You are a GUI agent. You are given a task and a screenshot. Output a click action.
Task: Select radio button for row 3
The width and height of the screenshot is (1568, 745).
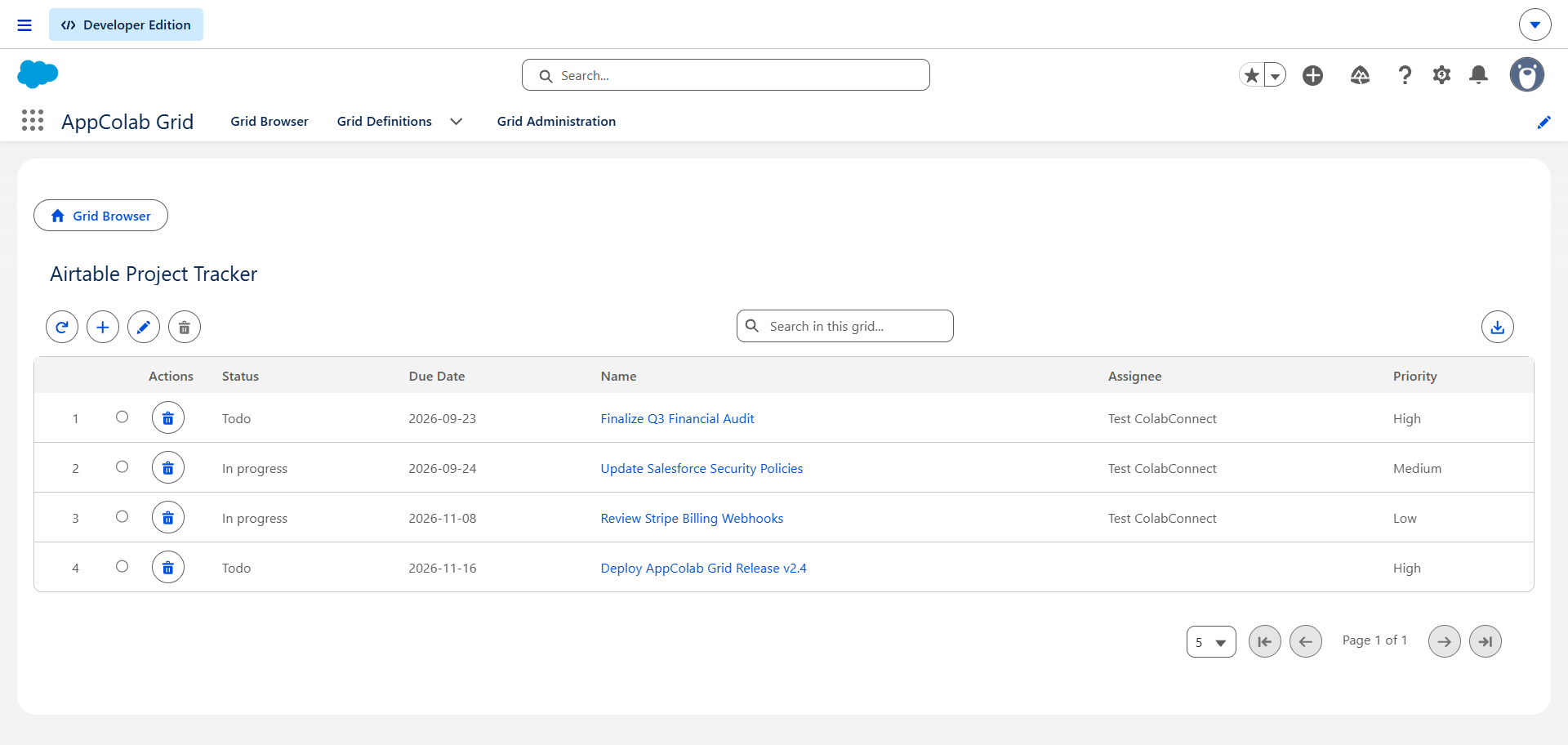(122, 516)
